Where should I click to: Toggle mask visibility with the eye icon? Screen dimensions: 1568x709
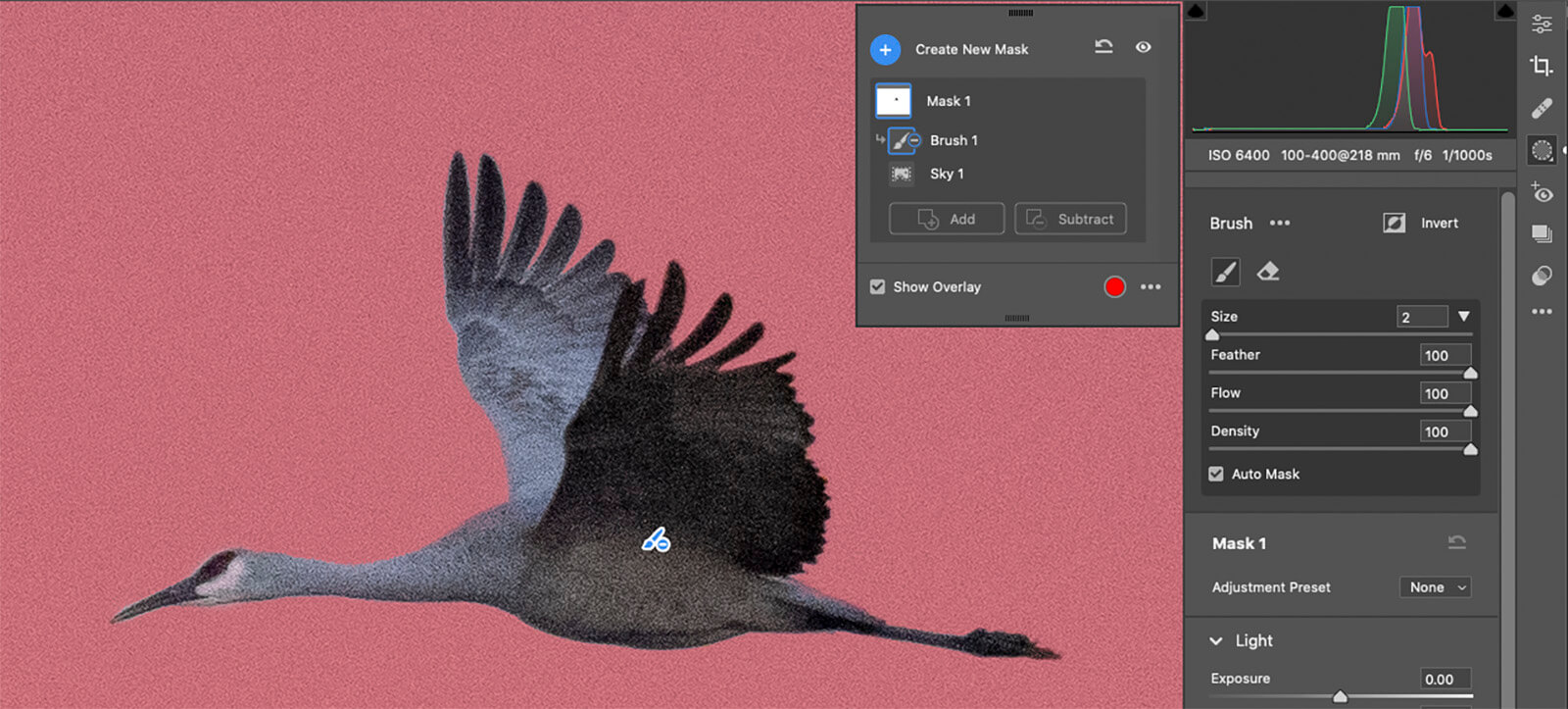pos(1143,47)
